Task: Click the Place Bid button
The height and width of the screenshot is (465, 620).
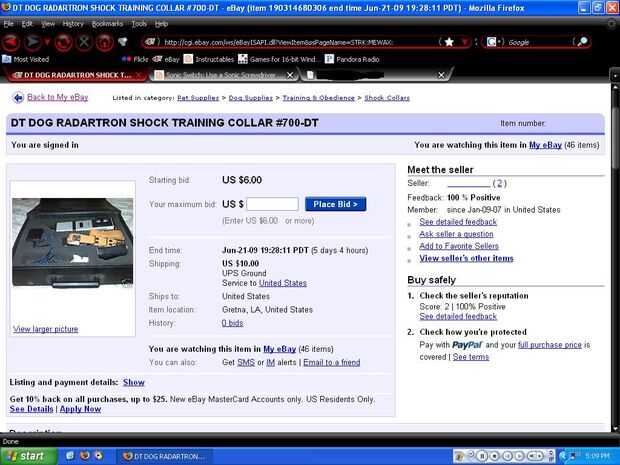Action: click(x=335, y=204)
